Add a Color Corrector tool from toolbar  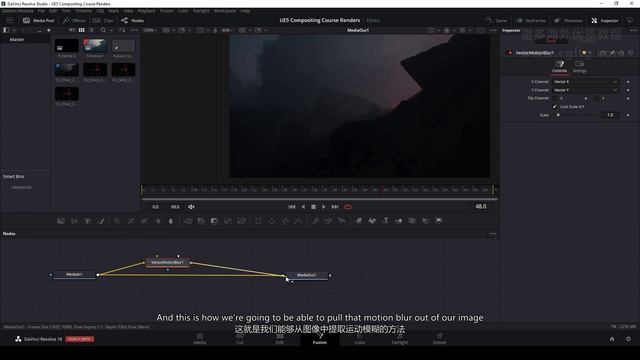[117, 221]
